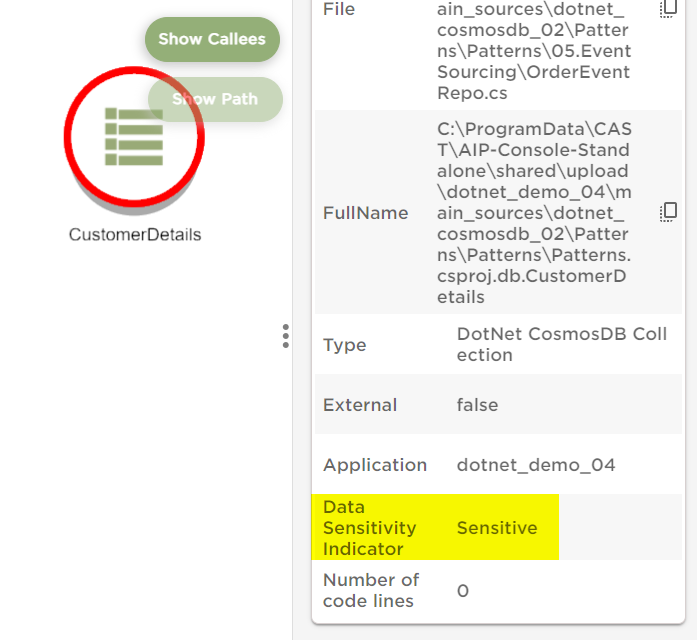
Task: Click the FullName property label
Action: (x=365, y=213)
